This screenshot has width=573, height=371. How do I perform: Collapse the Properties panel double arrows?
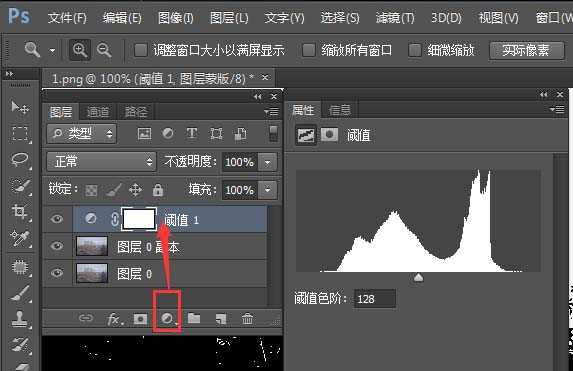pyautogui.click(x=544, y=95)
